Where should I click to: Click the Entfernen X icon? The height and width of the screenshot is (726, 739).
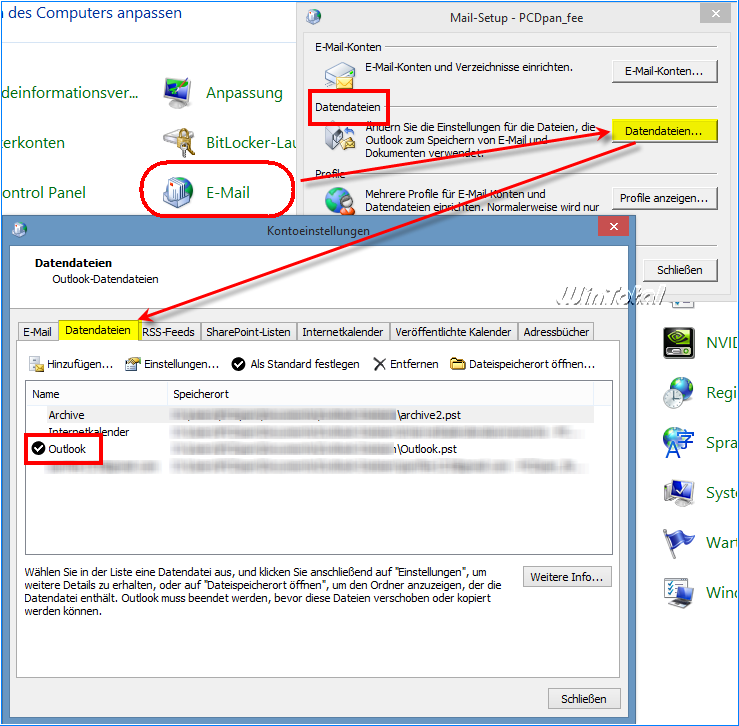click(379, 364)
